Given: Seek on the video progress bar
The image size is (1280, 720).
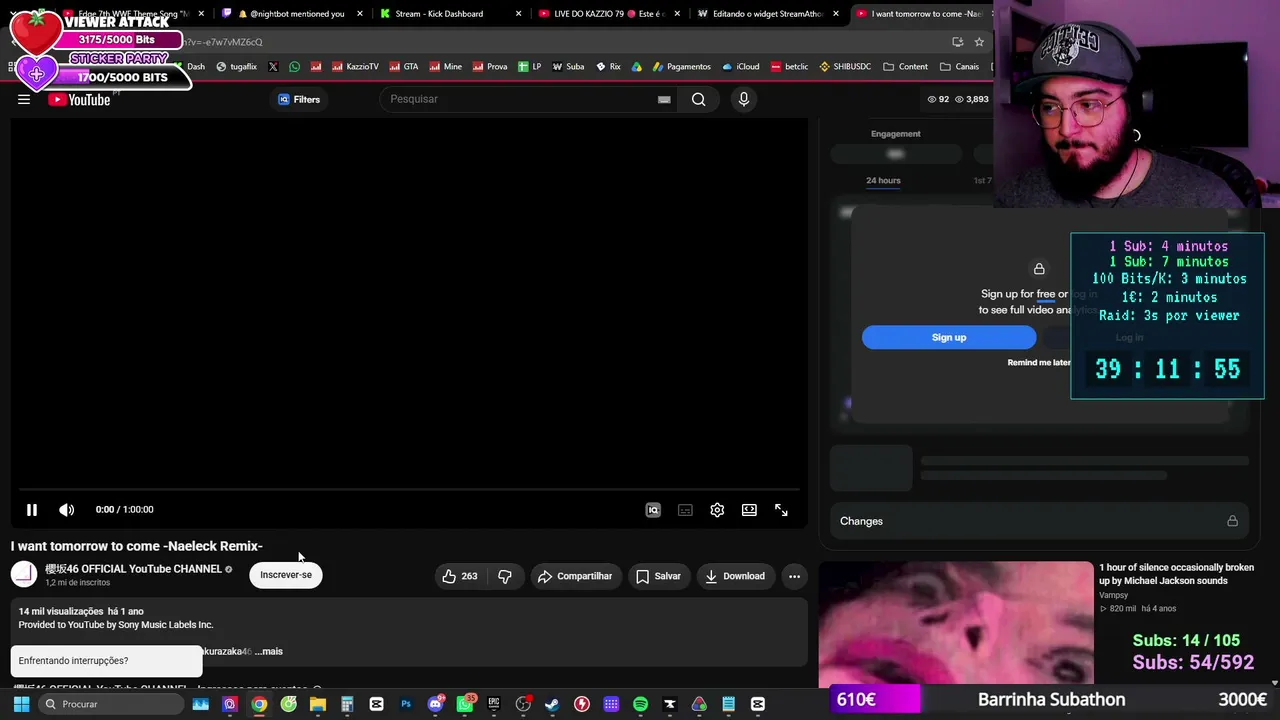Looking at the screenshot, I should coord(409,490).
